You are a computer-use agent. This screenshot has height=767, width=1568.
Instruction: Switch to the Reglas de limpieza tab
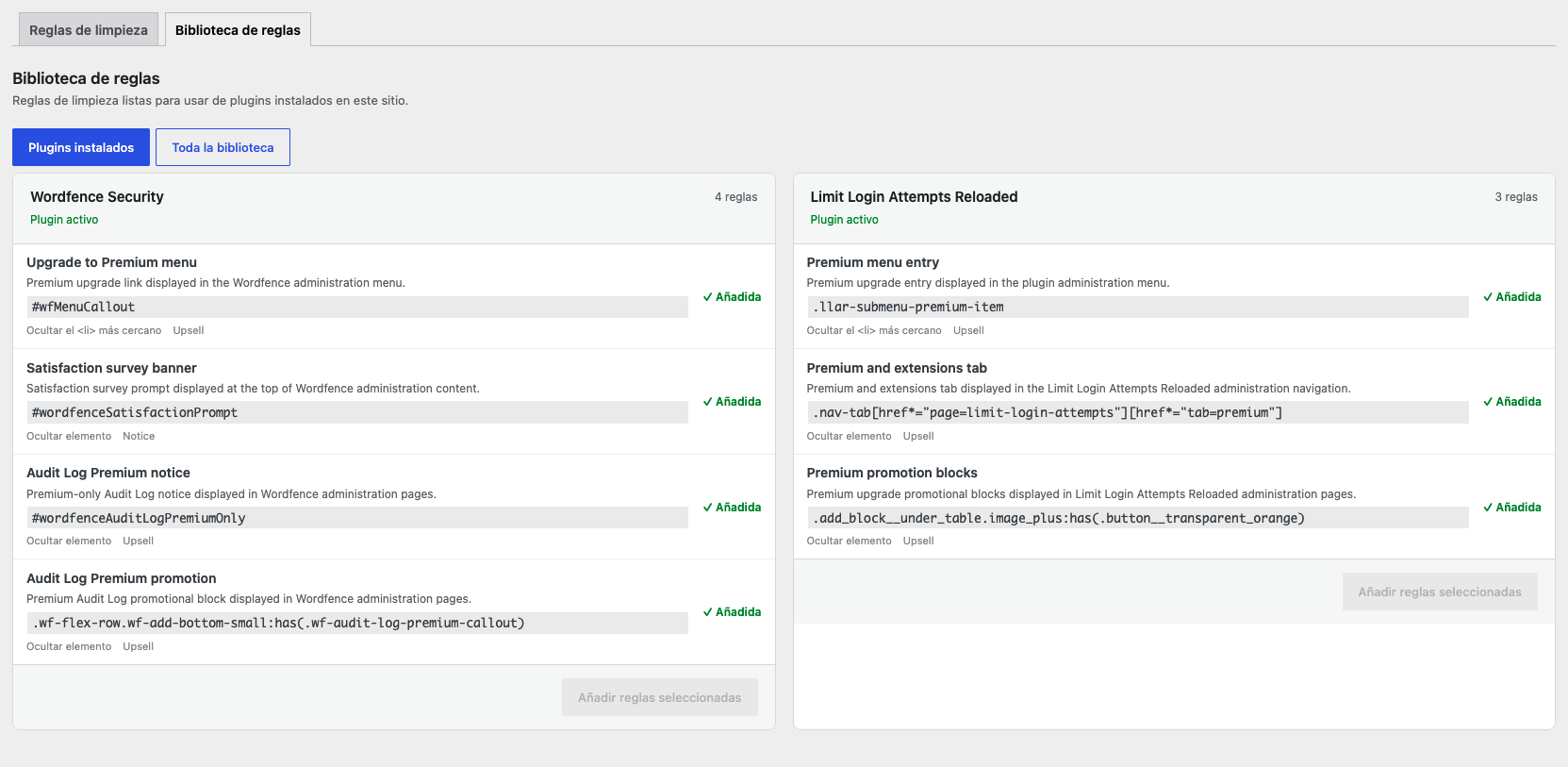(x=89, y=30)
